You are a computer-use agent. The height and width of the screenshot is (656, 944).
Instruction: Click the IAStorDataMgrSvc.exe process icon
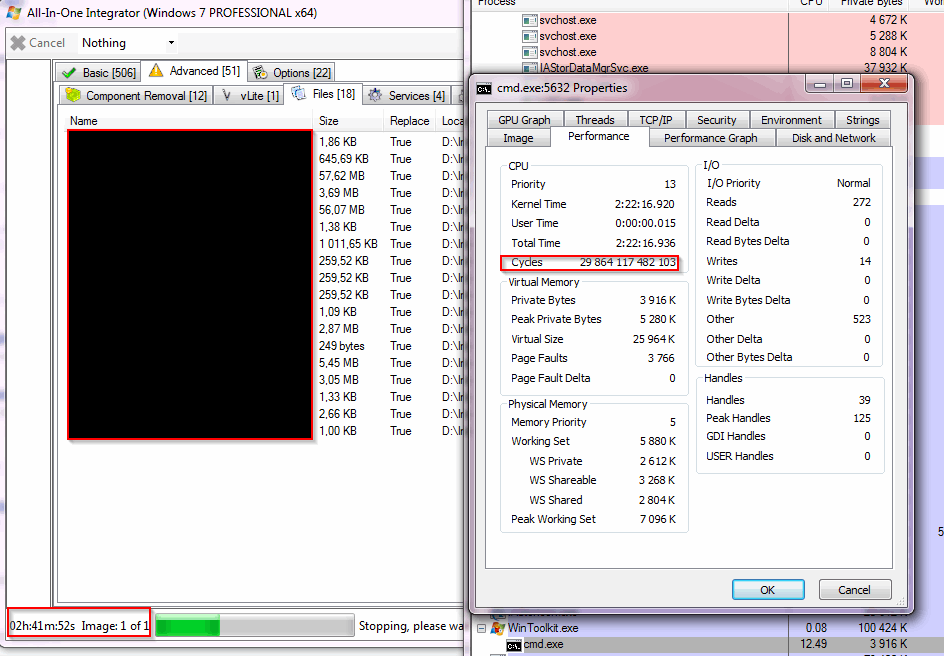(530, 67)
